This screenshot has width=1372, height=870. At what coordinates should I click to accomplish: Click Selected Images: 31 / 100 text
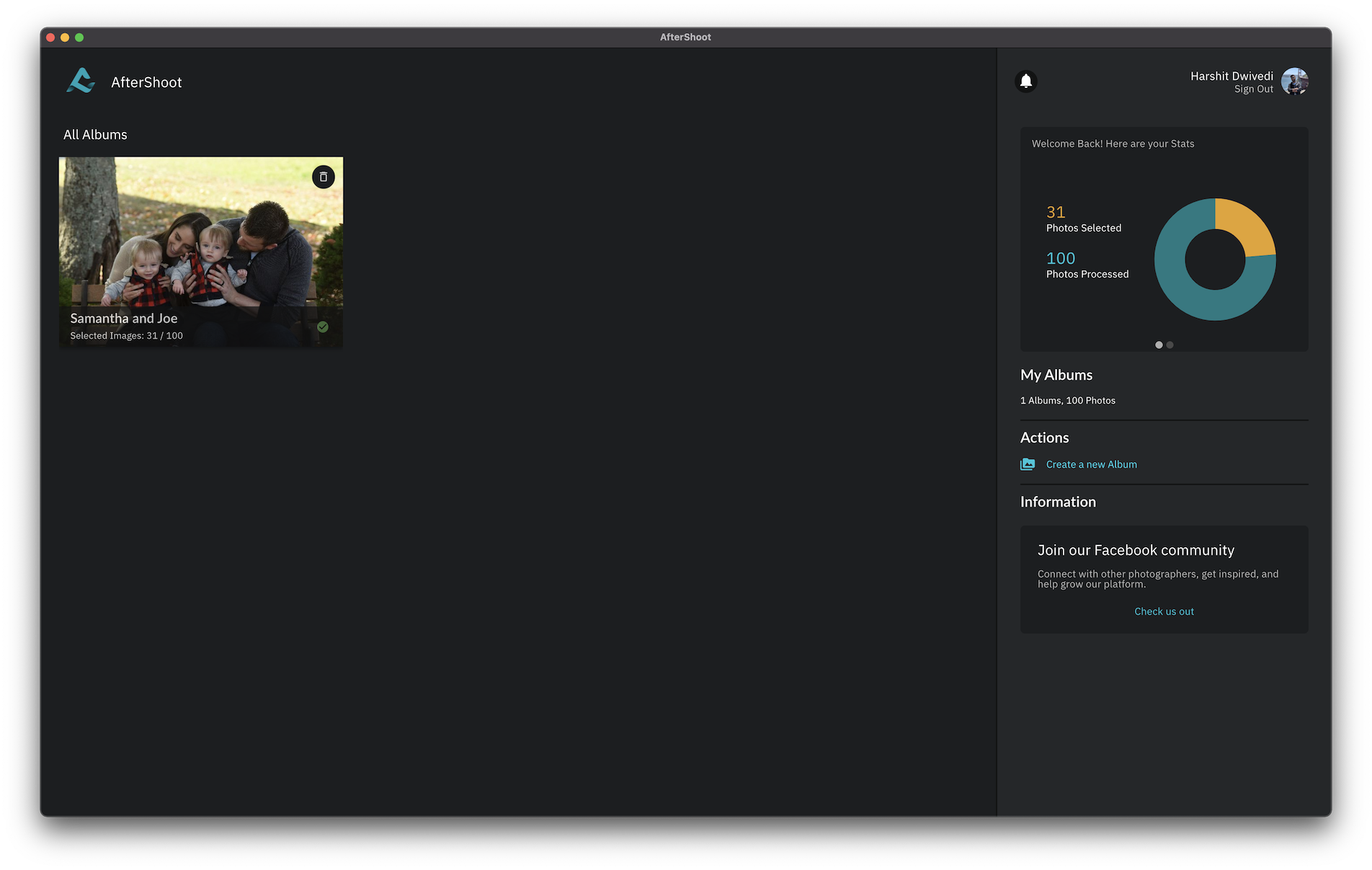127,336
